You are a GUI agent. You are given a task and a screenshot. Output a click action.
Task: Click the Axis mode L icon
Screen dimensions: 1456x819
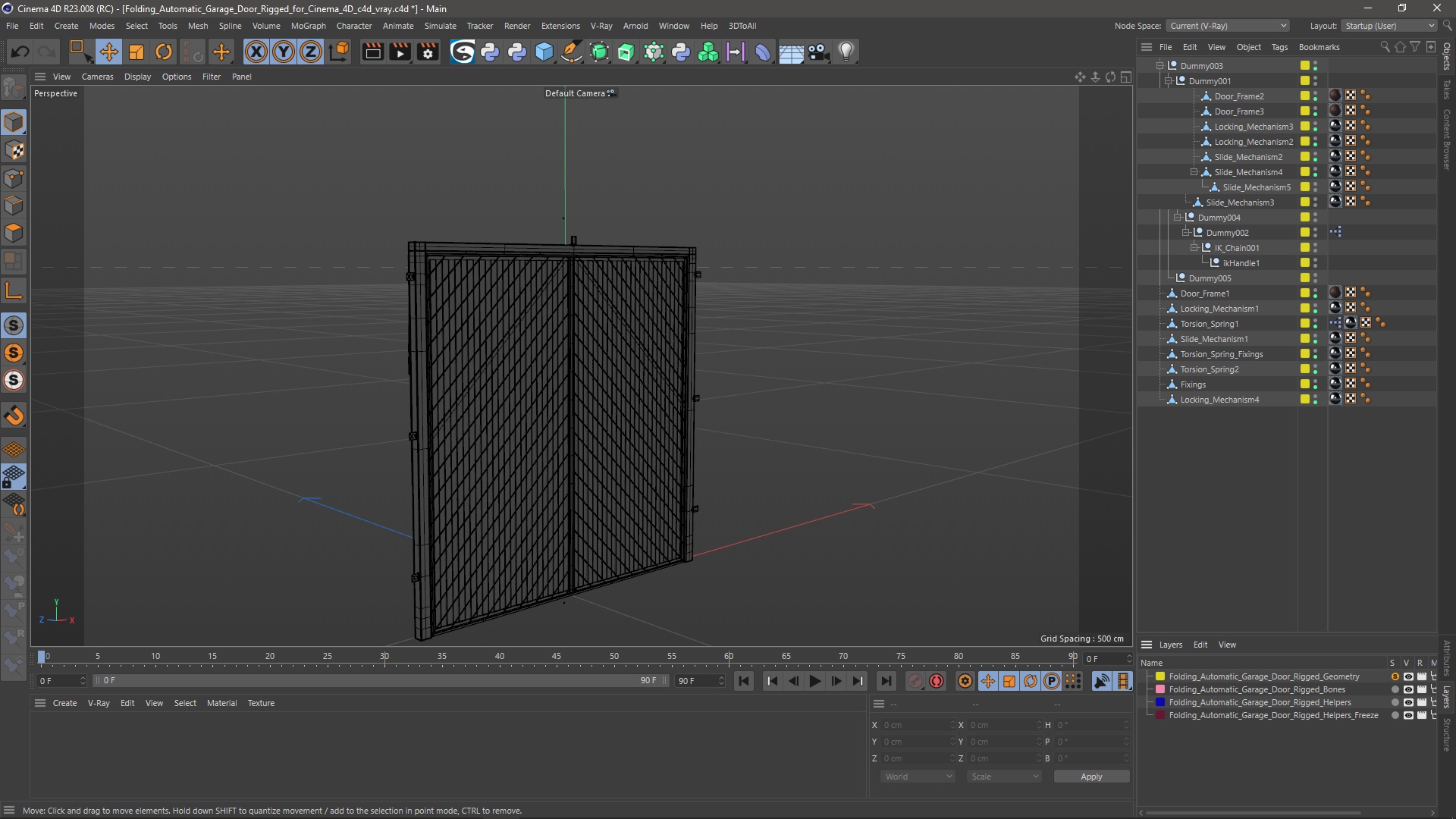pyautogui.click(x=14, y=290)
